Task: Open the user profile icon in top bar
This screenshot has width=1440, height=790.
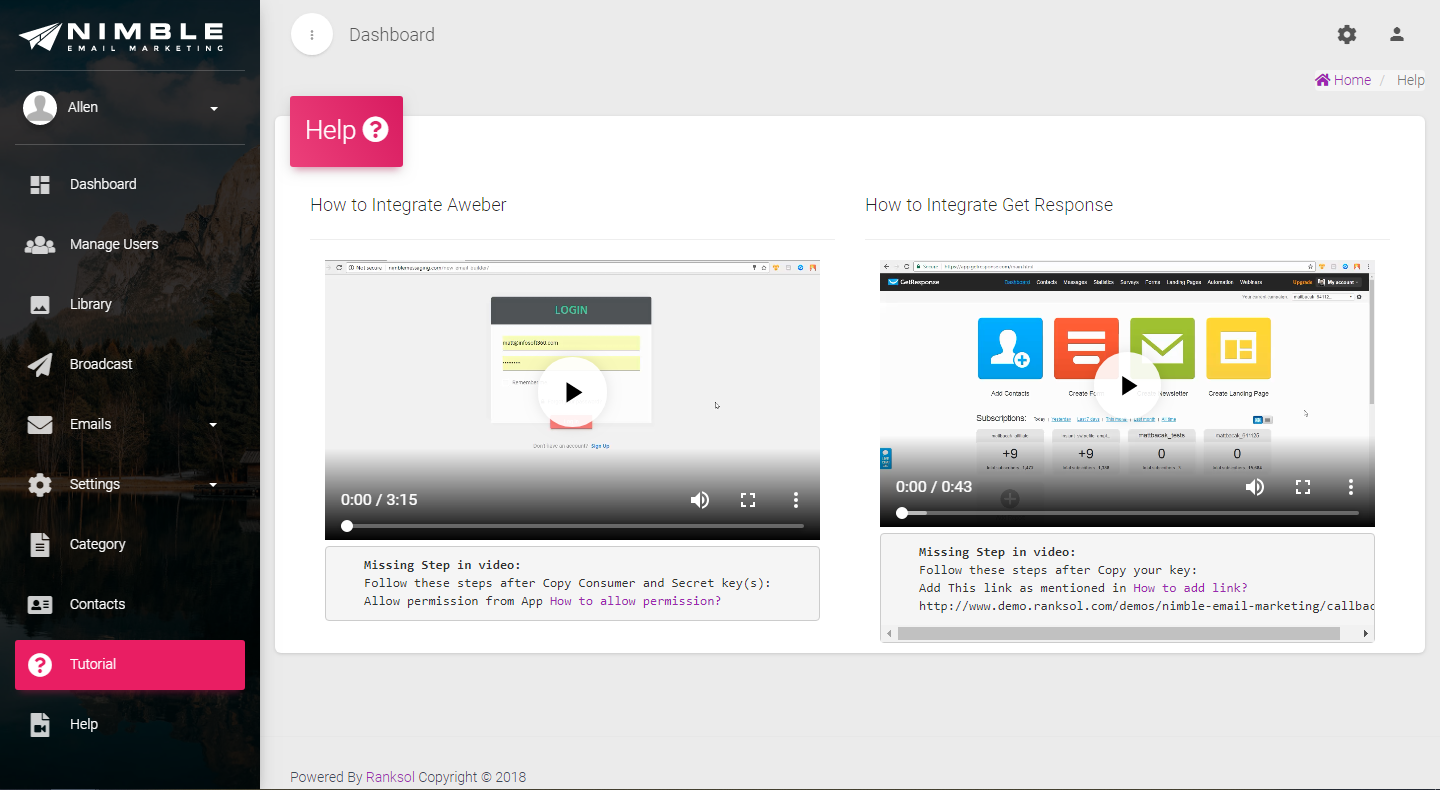Action: point(1397,34)
